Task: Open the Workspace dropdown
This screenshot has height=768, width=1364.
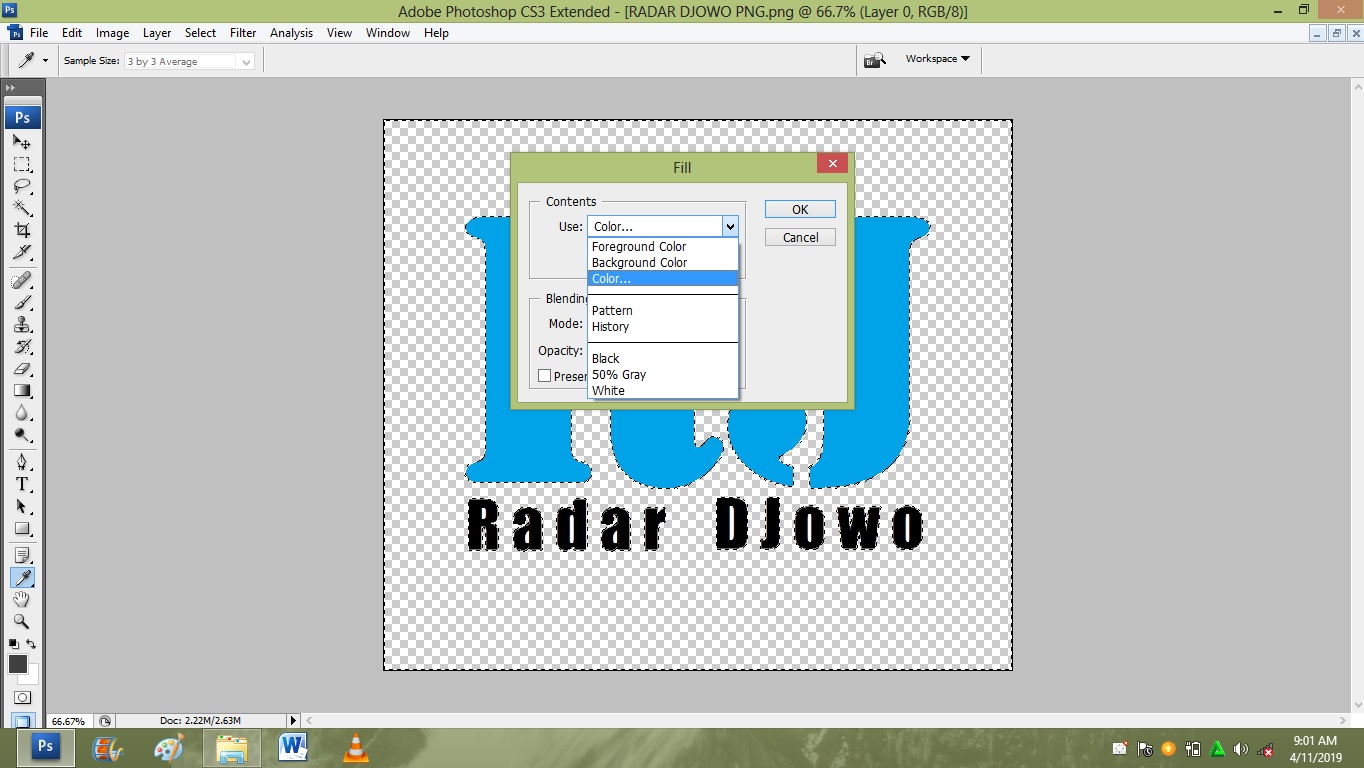Action: [937, 59]
